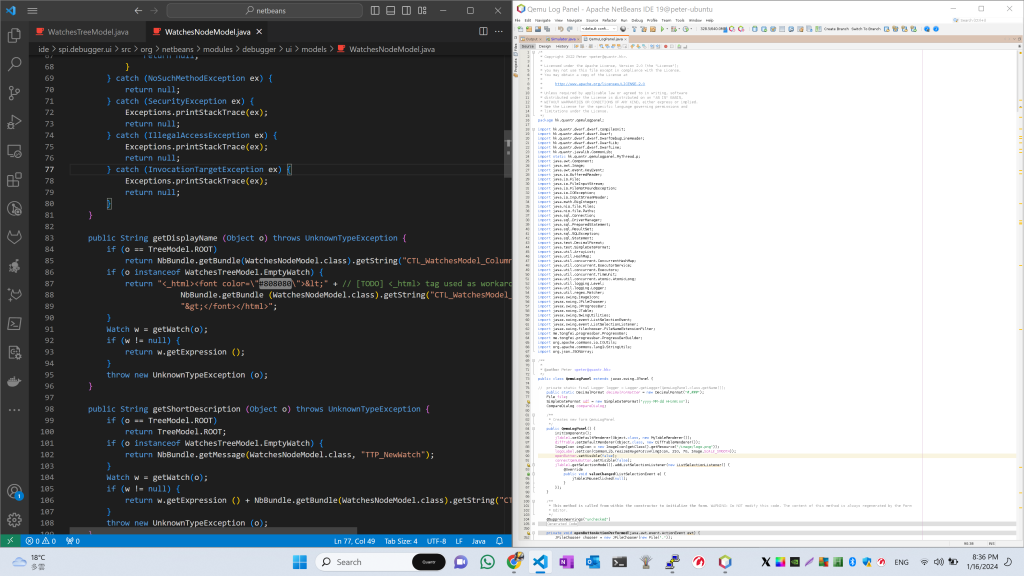The image size is (1024, 576).
Task: Switch to the Simulator.java tab in NetBeans
Action: coord(562,39)
